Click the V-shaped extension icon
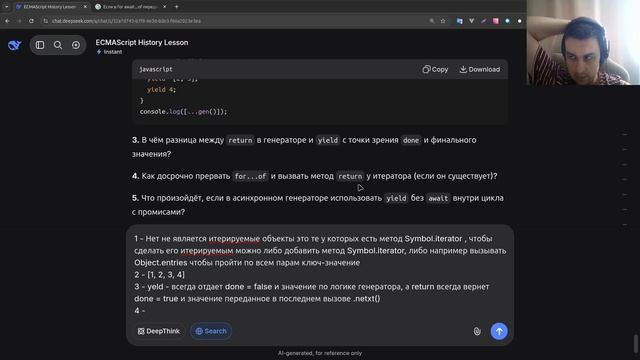This screenshot has height=360, width=640. coord(471,21)
